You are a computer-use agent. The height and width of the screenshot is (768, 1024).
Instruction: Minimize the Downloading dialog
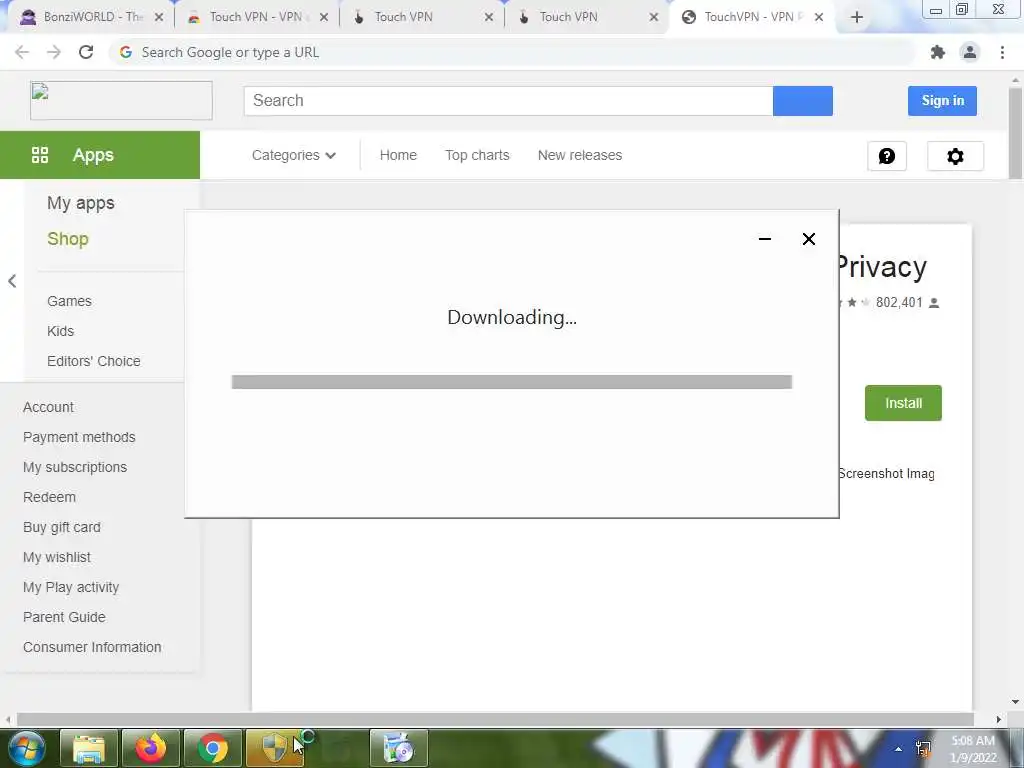click(x=765, y=239)
